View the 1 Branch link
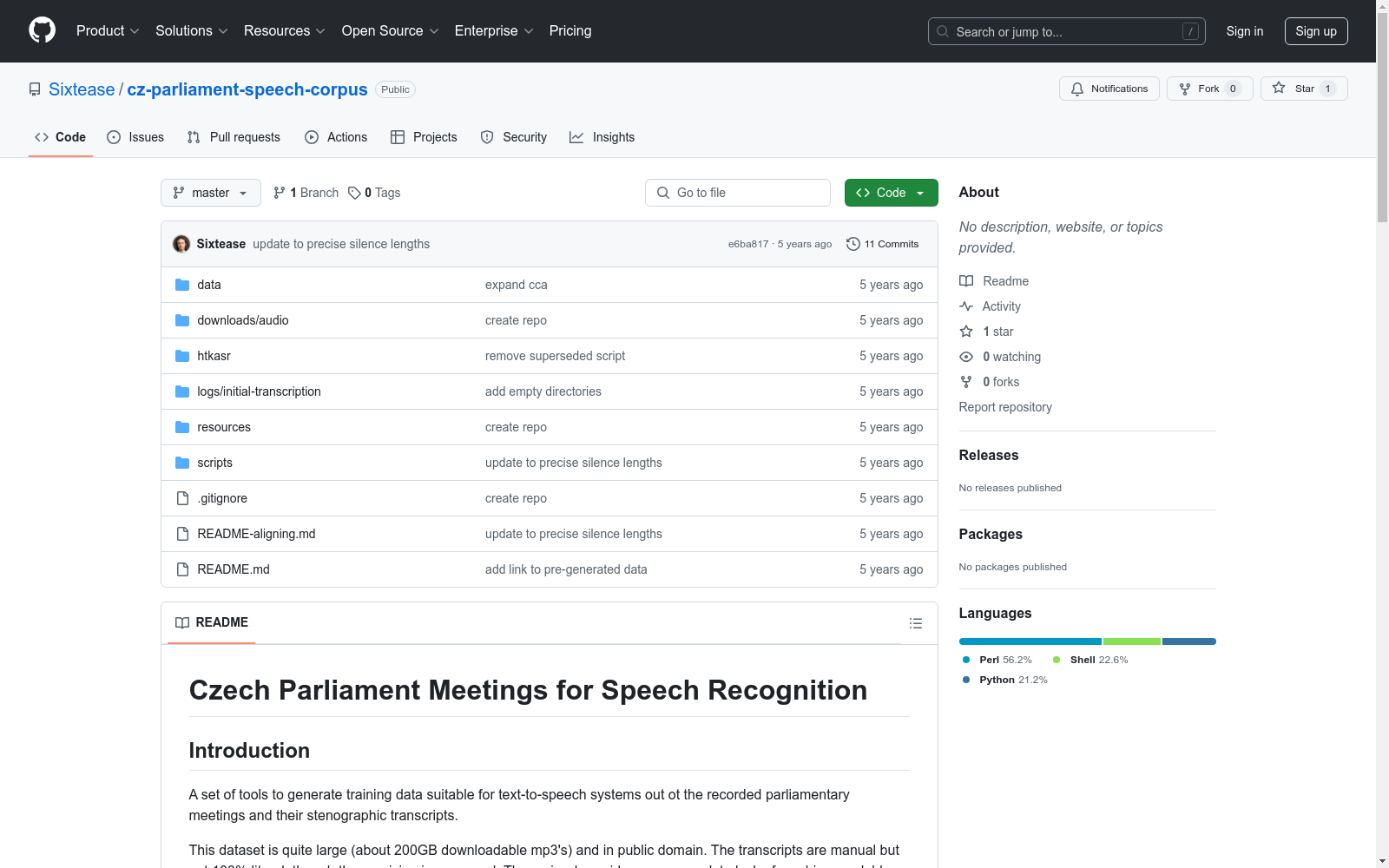Image resolution: width=1389 pixels, height=868 pixels. click(x=306, y=193)
